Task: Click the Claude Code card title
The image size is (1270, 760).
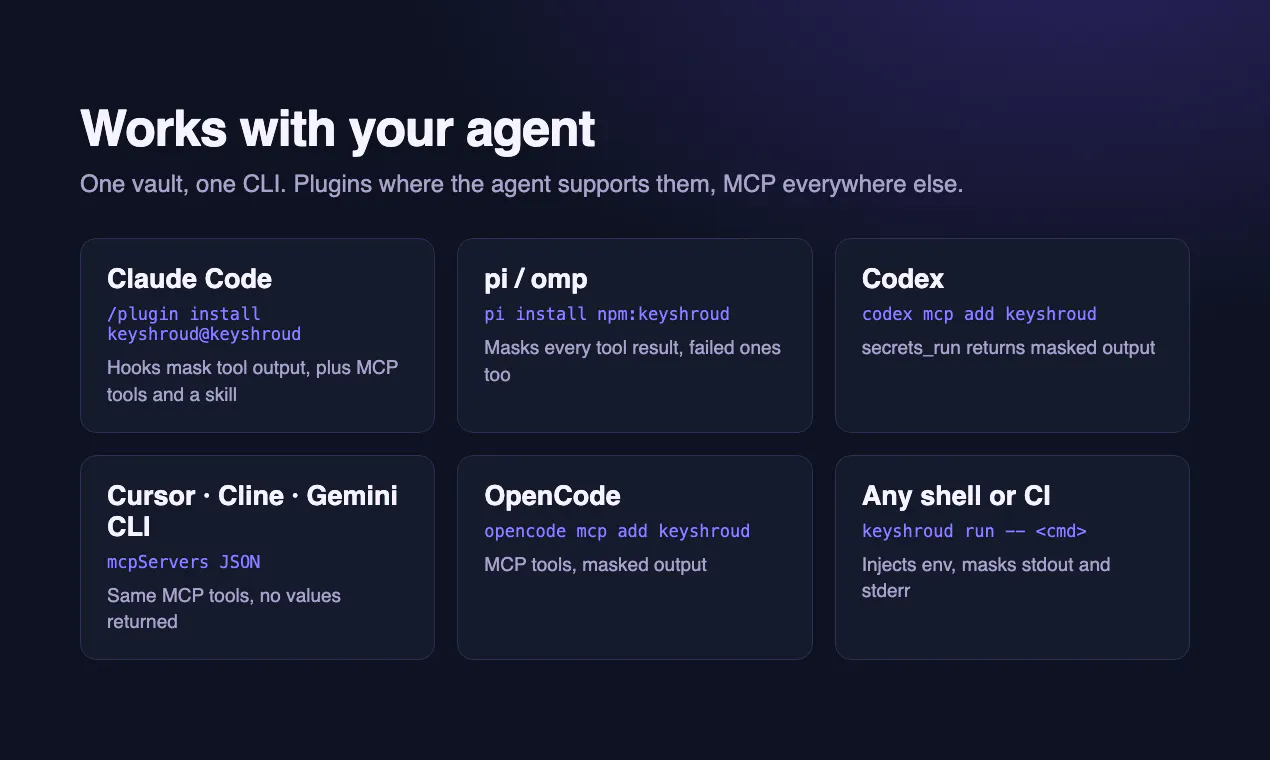Action: (x=189, y=278)
